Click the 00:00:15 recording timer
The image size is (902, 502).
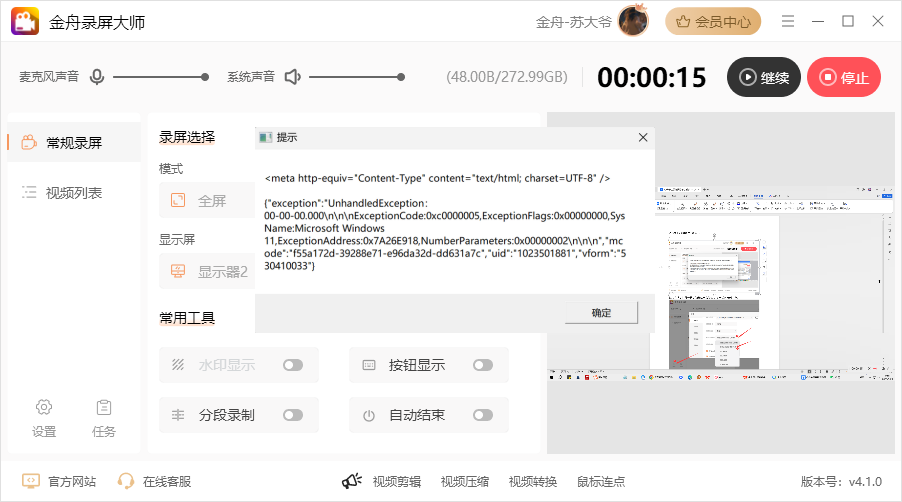click(x=651, y=77)
